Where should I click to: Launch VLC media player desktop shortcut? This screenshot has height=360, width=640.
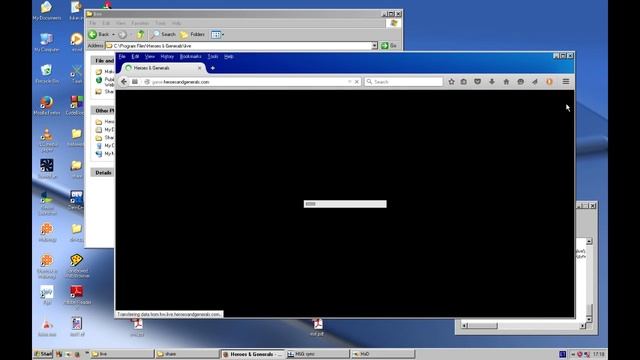47,139
